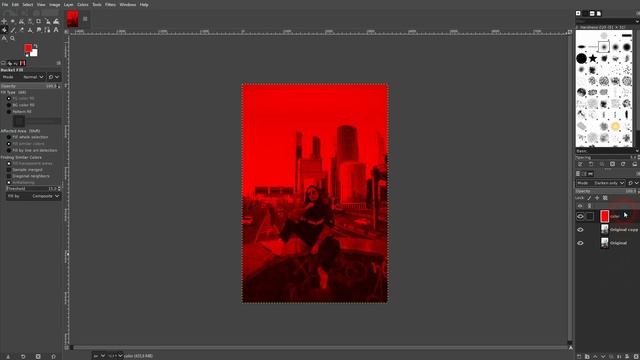Adjust Threshold slider

coord(33,189)
